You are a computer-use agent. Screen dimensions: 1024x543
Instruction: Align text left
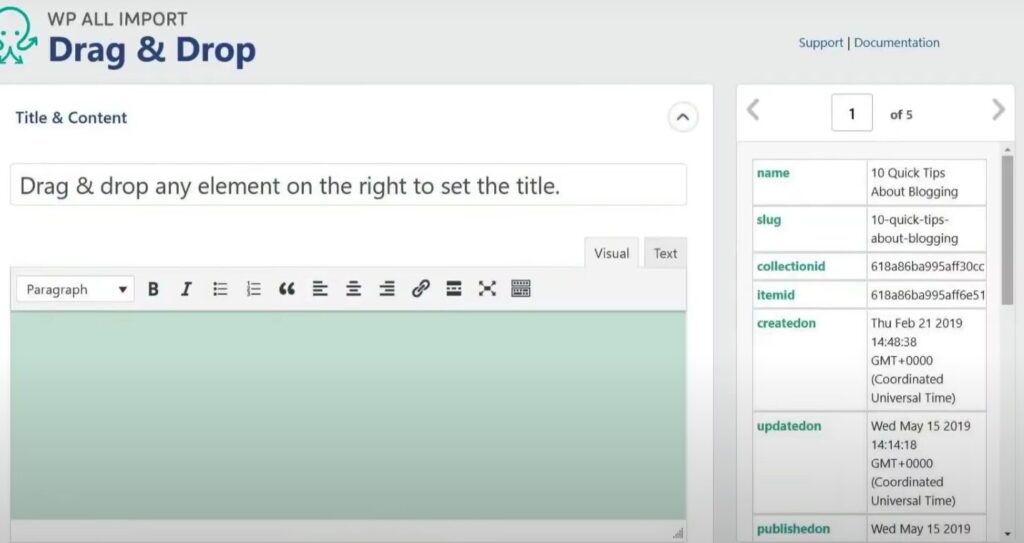click(x=320, y=289)
